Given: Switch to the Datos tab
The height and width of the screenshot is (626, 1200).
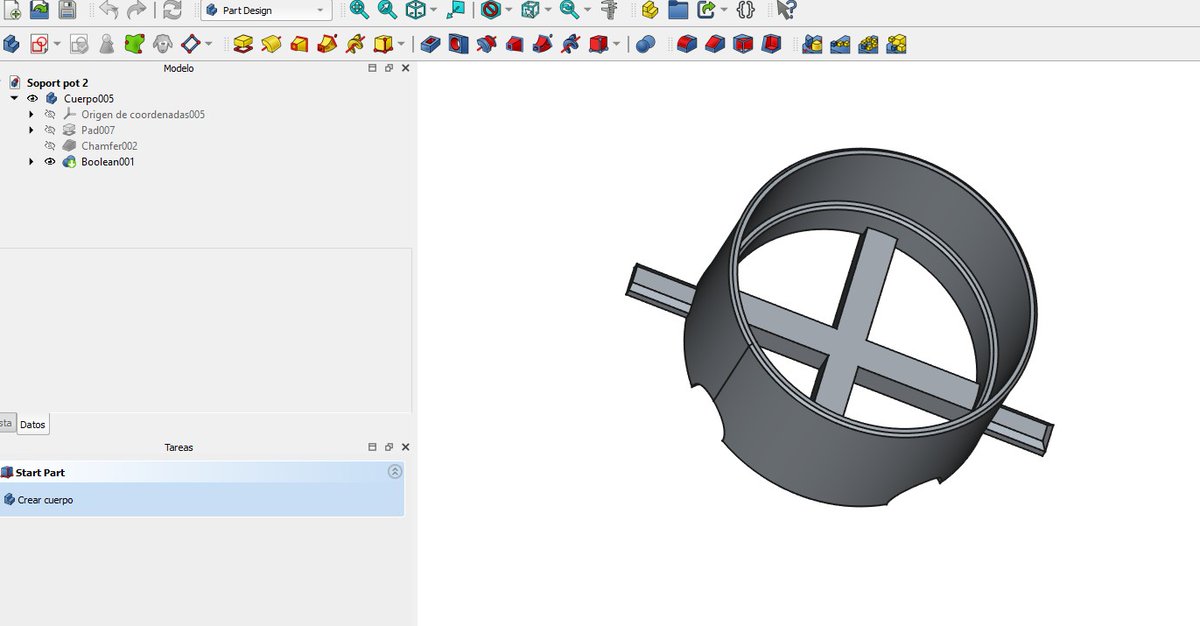Looking at the screenshot, I should pyautogui.click(x=32, y=424).
